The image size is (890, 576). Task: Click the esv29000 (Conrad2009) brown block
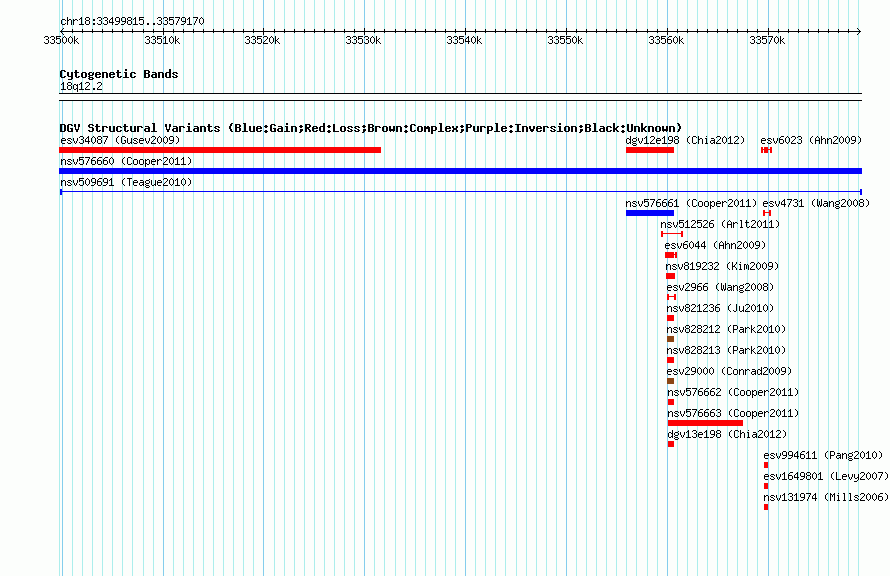670,381
